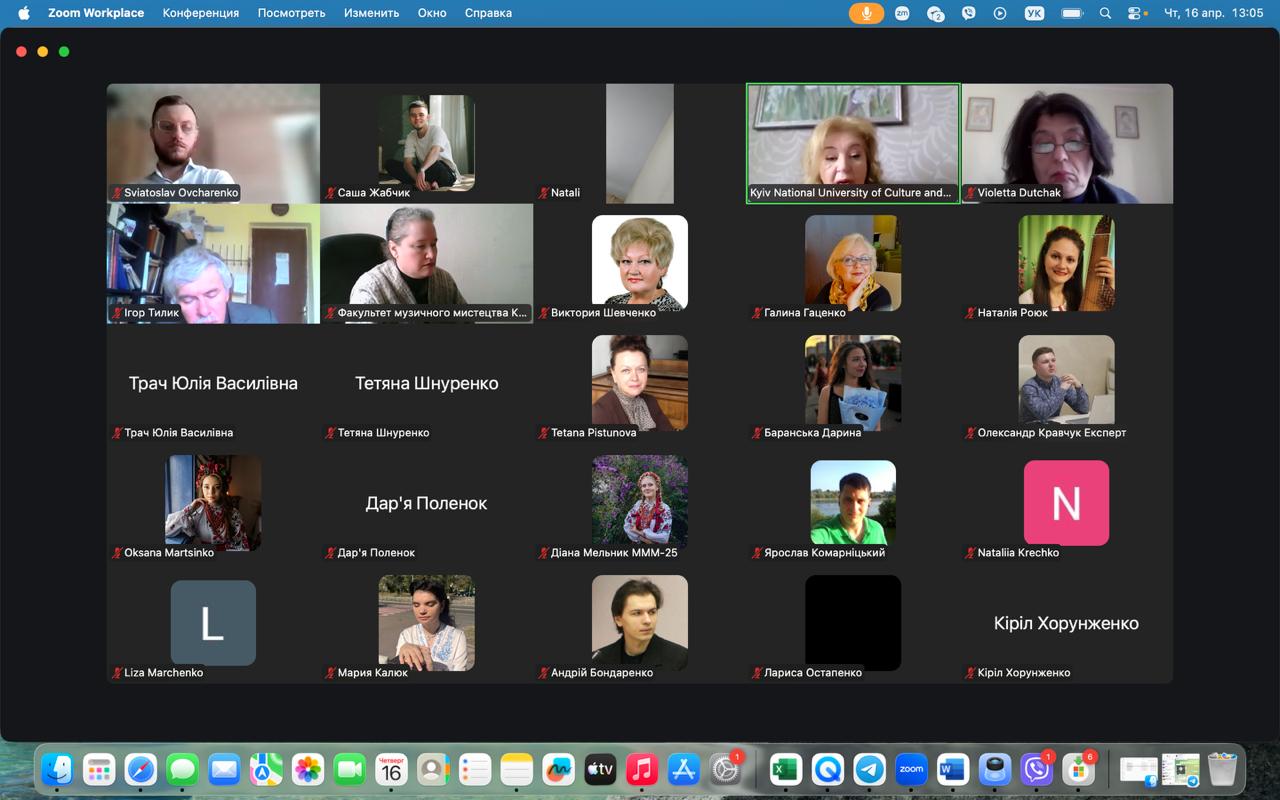This screenshot has width=1280, height=800.
Task: Open the Изменить menu
Action: tap(371, 13)
